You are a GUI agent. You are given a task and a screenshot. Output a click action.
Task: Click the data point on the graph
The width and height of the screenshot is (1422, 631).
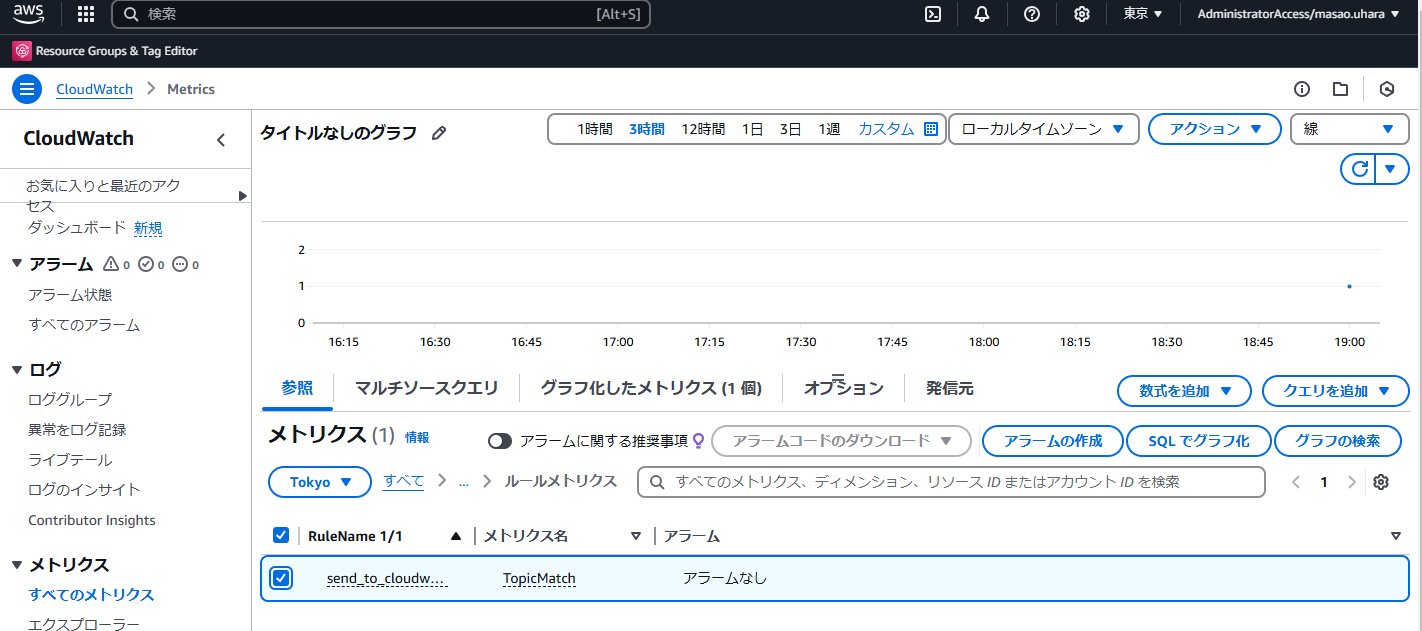click(1349, 286)
